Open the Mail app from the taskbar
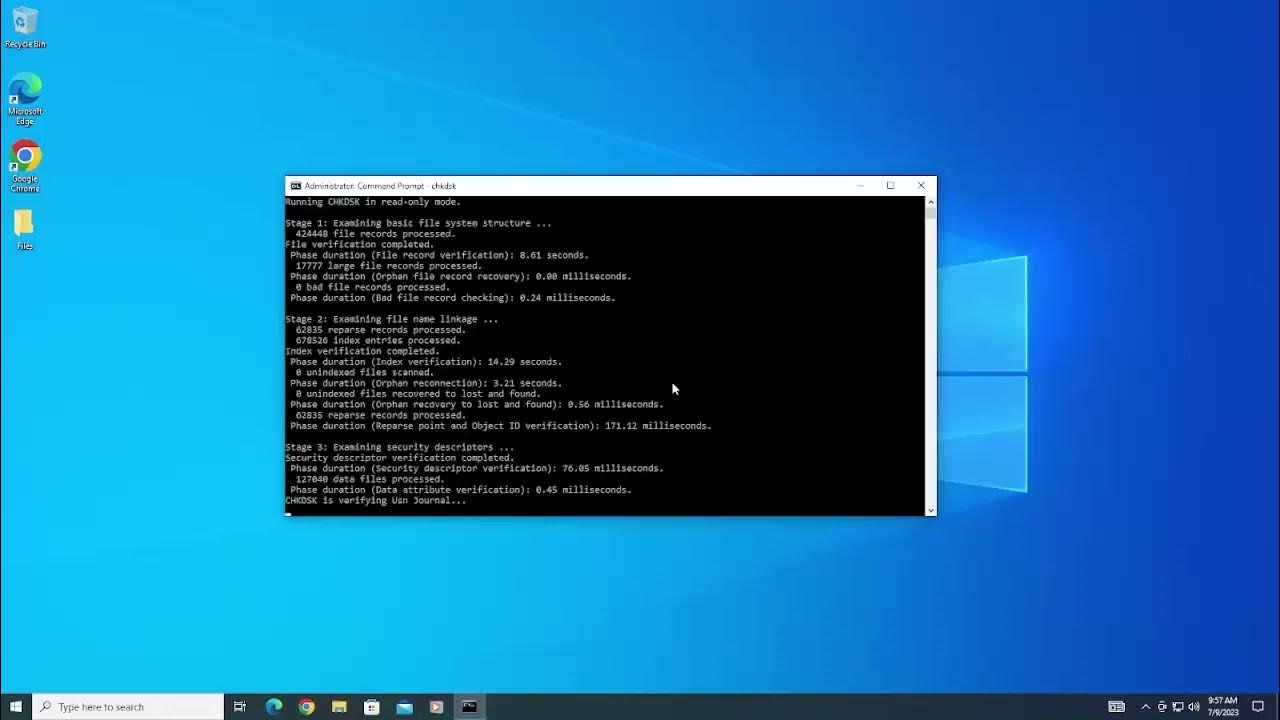 [404, 707]
